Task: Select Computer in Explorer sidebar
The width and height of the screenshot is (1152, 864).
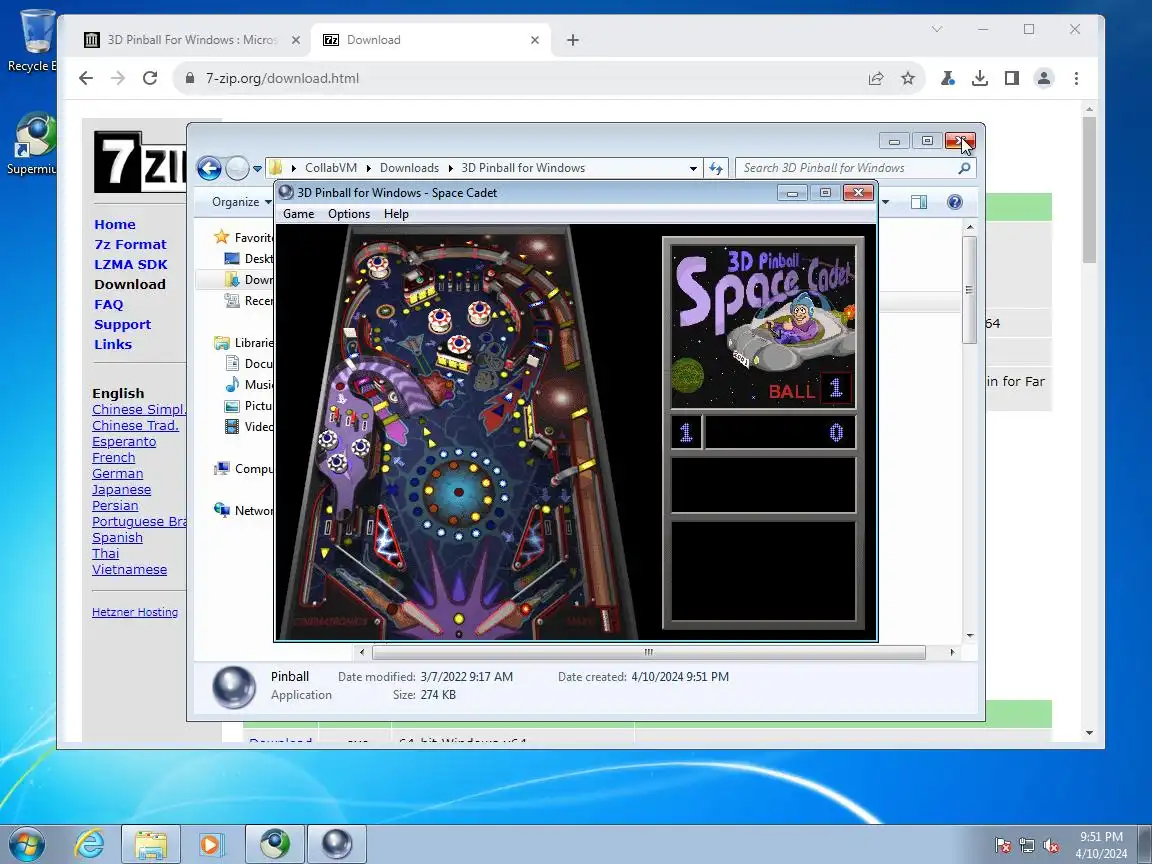Action: click(x=243, y=468)
